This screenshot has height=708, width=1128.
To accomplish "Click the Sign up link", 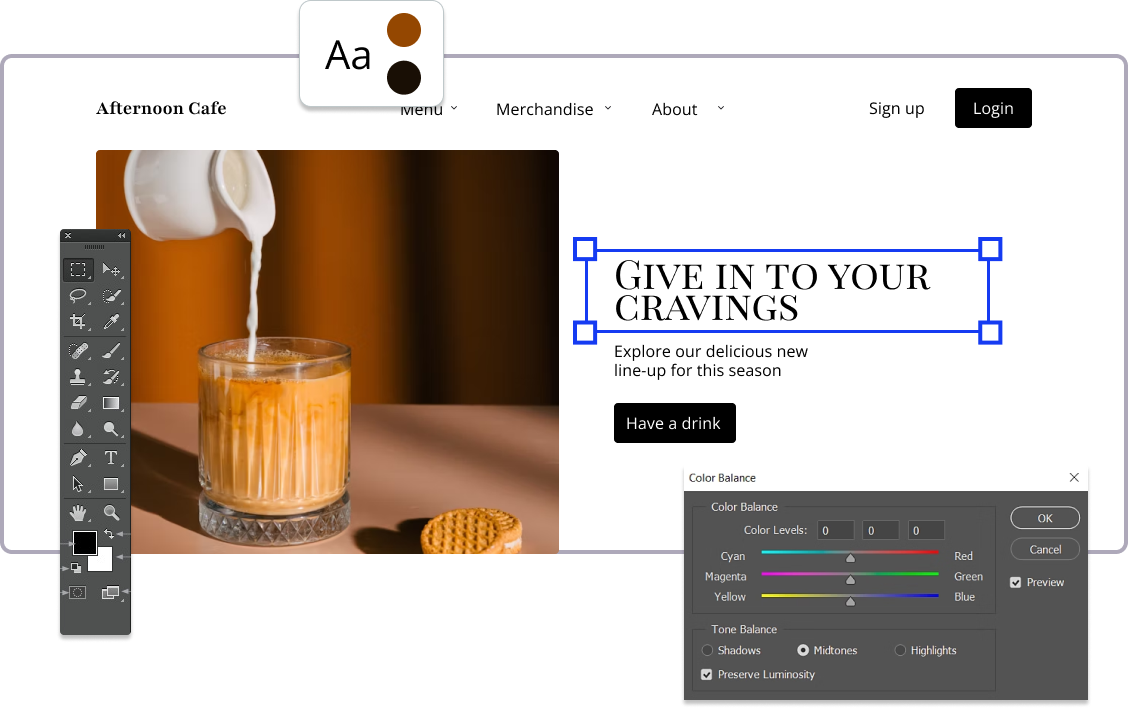I will pos(896,108).
